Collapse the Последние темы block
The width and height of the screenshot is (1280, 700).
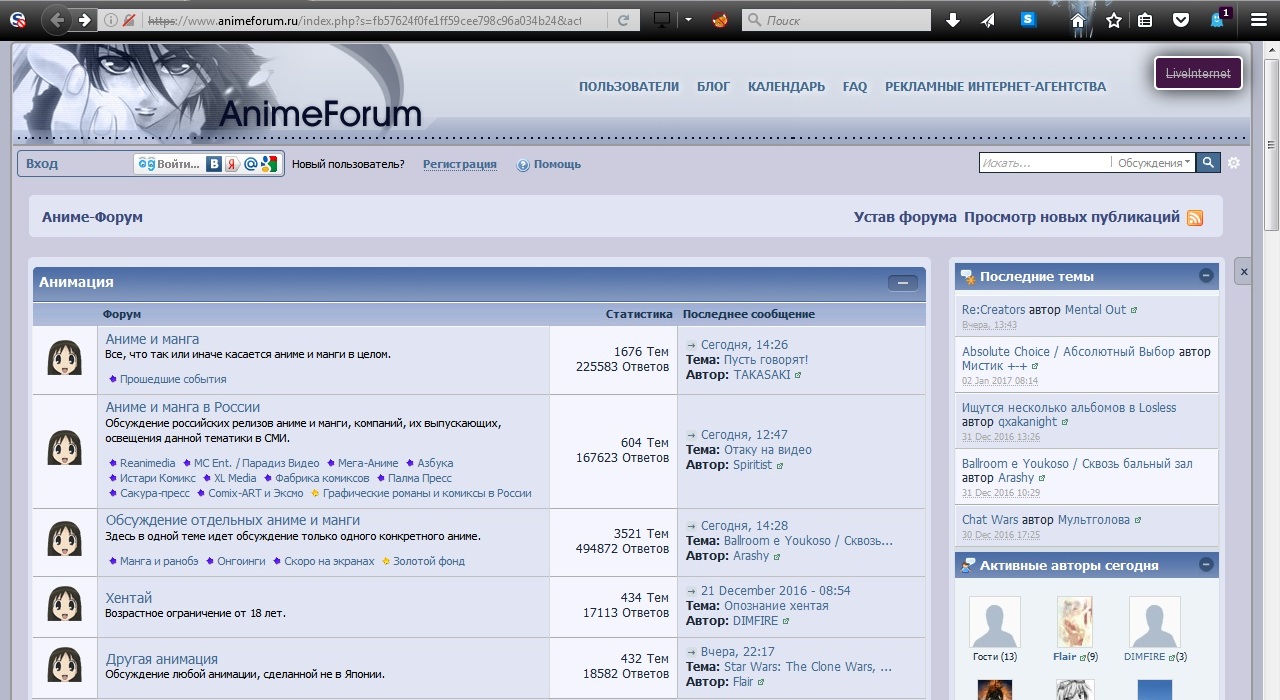point(1206,276)
